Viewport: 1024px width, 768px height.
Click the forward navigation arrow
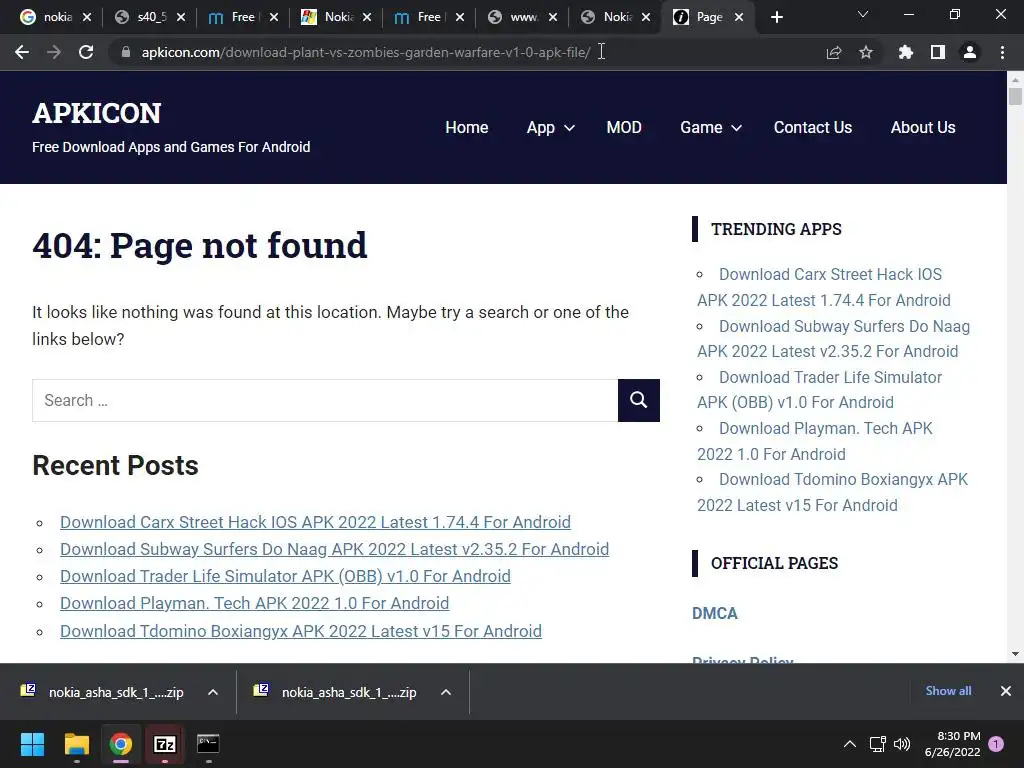(54, 52)
